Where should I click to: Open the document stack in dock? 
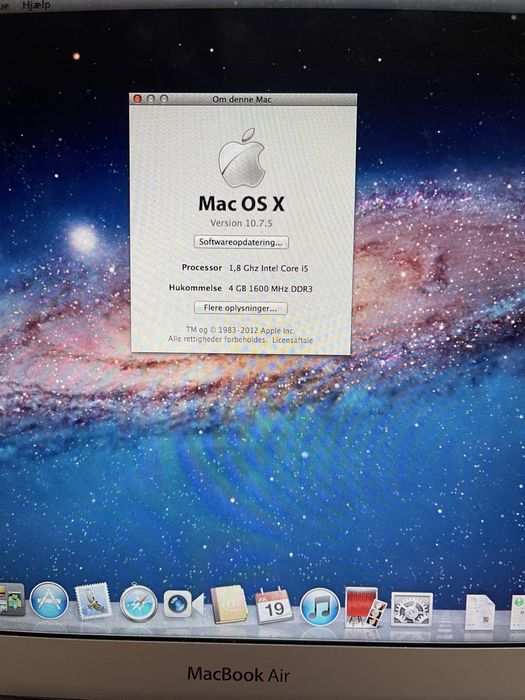point(480,612)
